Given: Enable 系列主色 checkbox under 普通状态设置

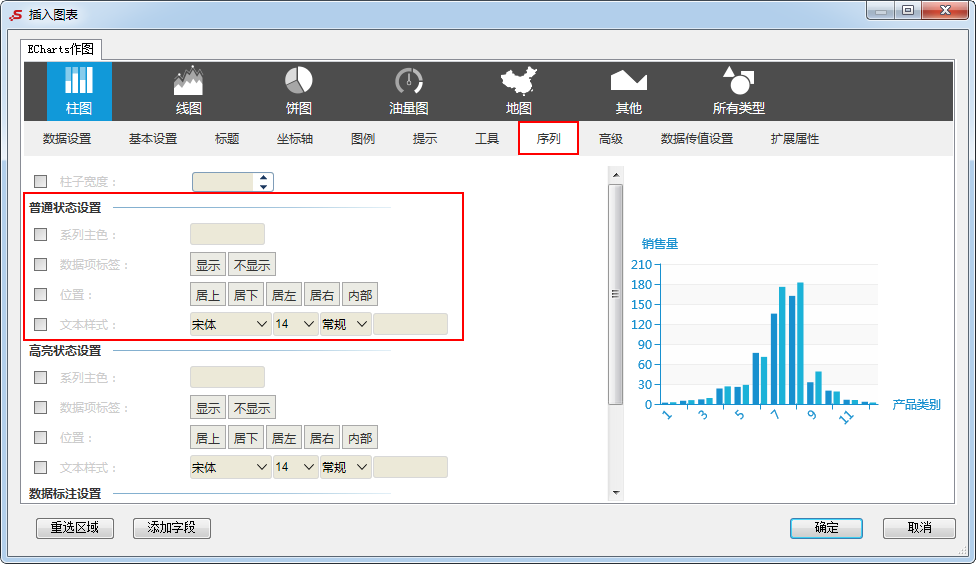Looking at the screenshot, I should 40,234.
